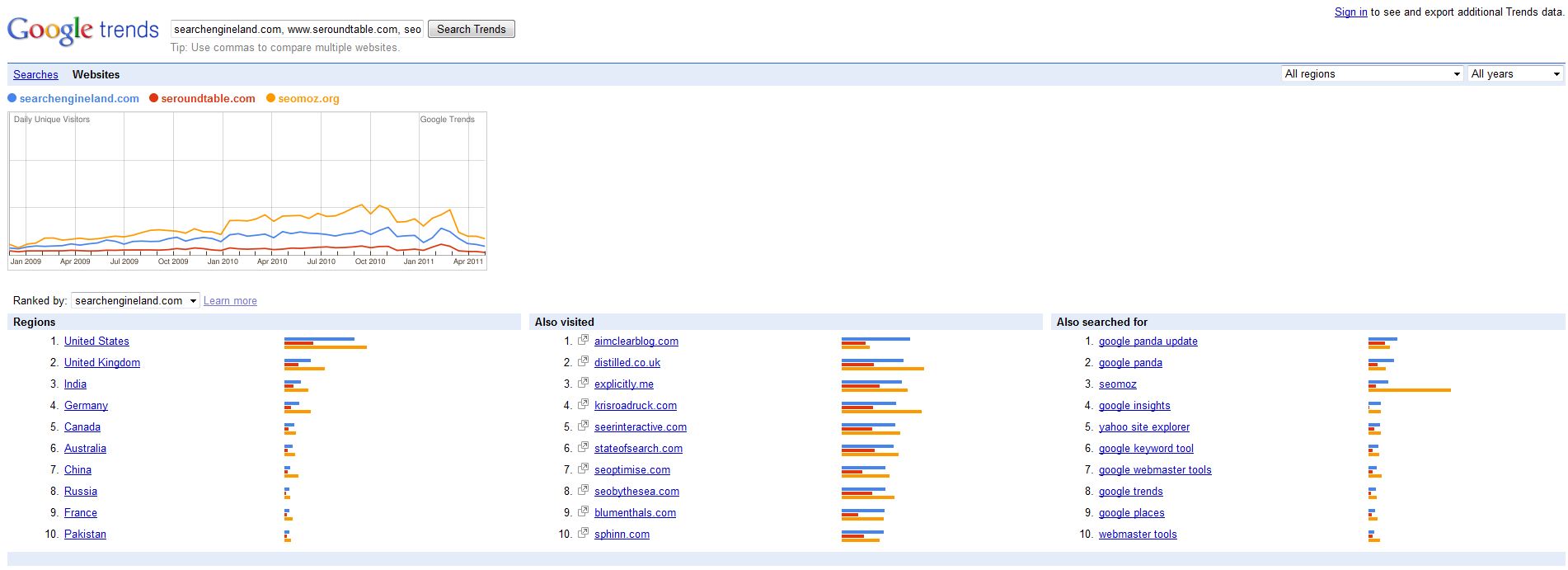Screen dimensions: 1568x570
Task: Open the aimclearblog.com site link
Action: point(636,342)
